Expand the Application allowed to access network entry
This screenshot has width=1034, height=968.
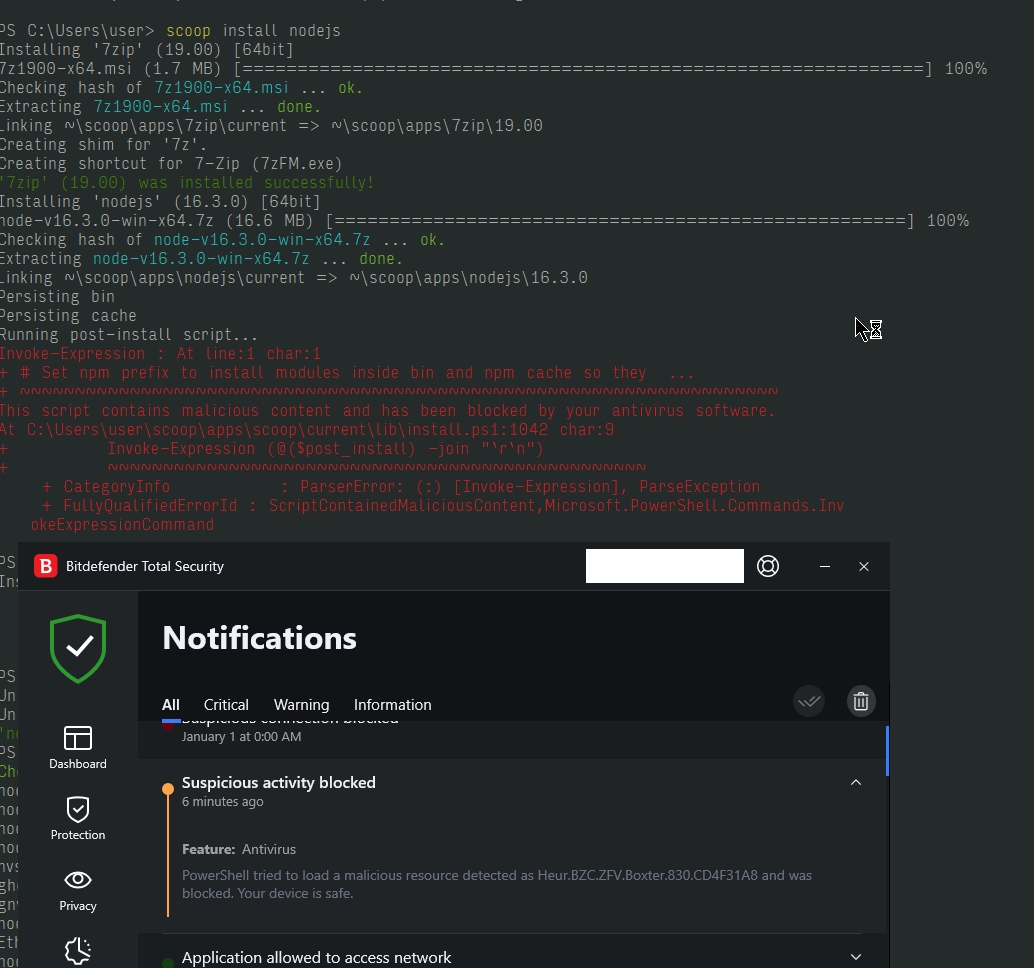(x=856, y=956)
